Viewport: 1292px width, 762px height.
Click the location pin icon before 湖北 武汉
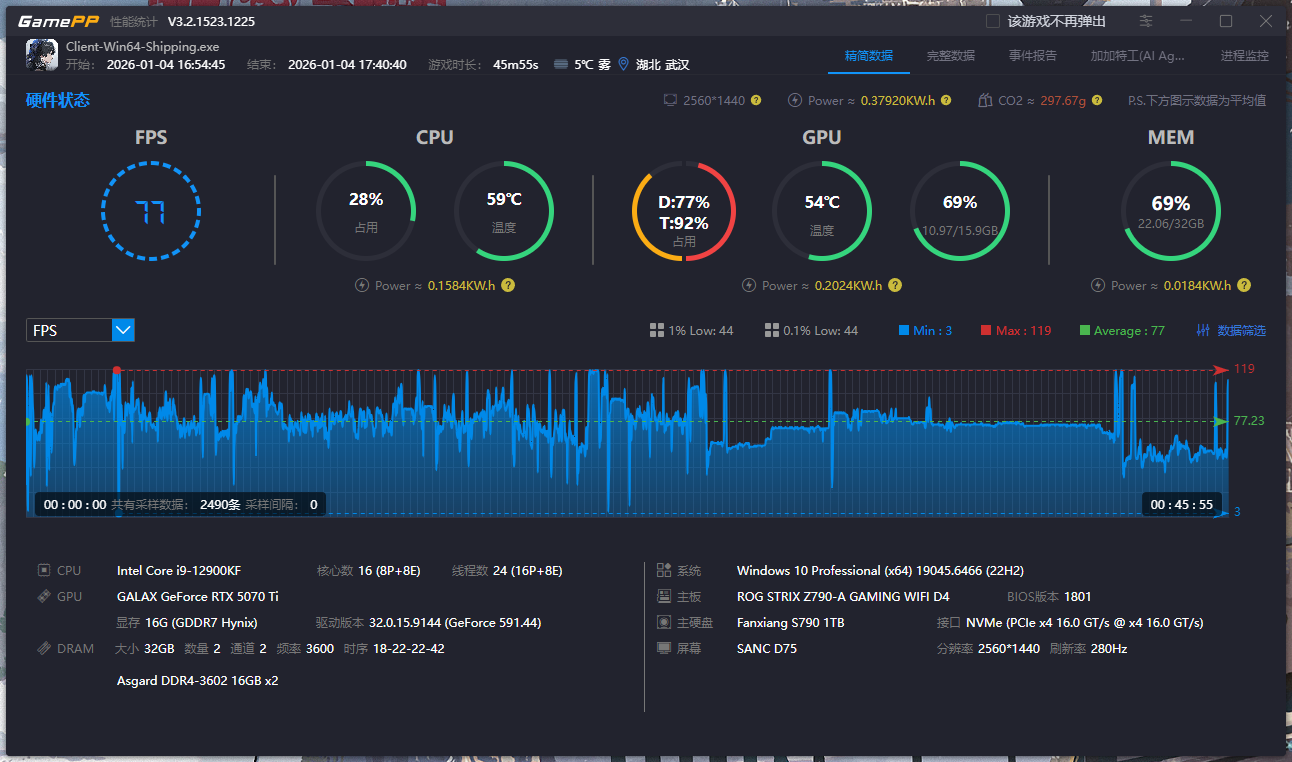(x=624, y=65)
